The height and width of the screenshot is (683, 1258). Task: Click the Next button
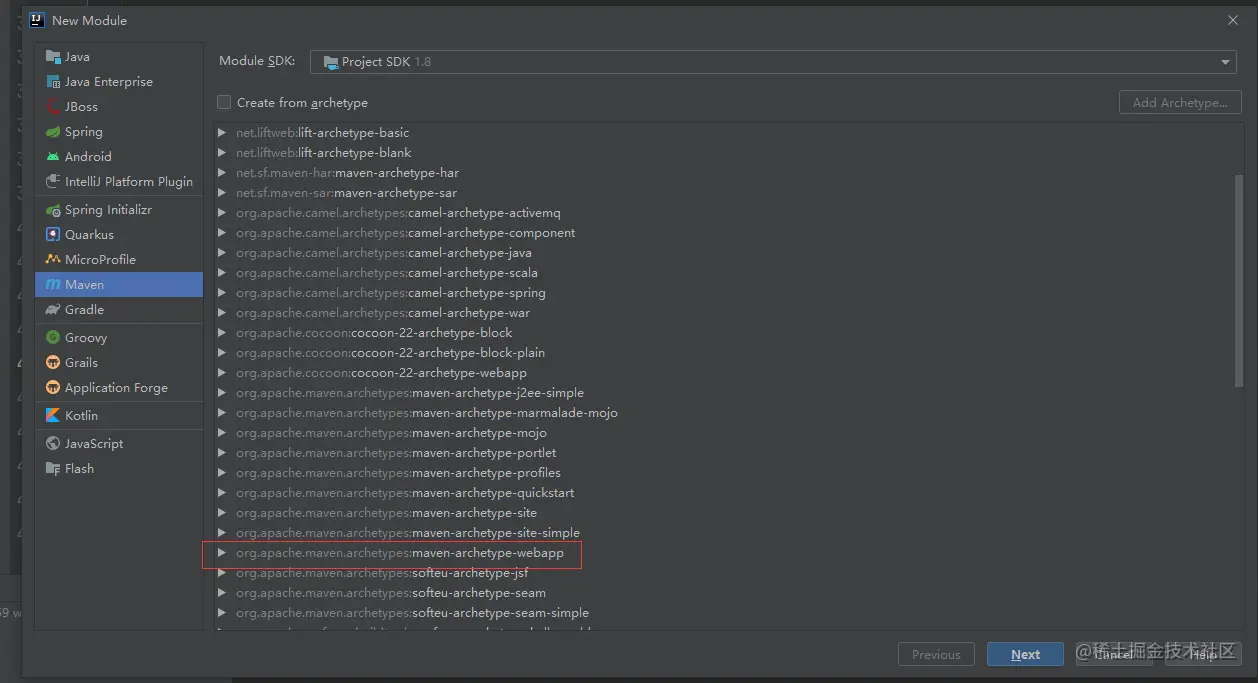[1025, 654]
